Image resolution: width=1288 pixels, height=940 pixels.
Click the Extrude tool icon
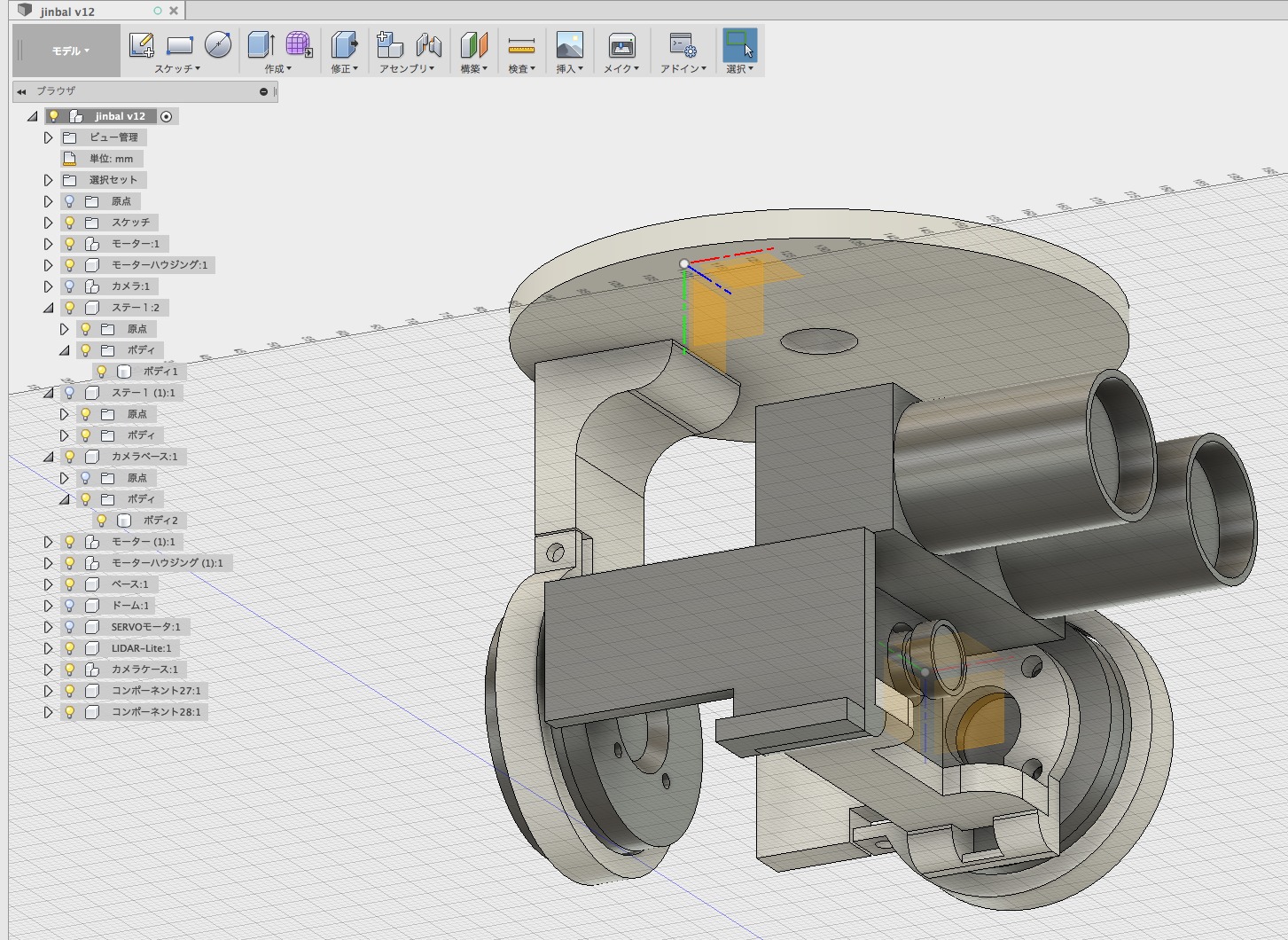click(x=261, y=44)
